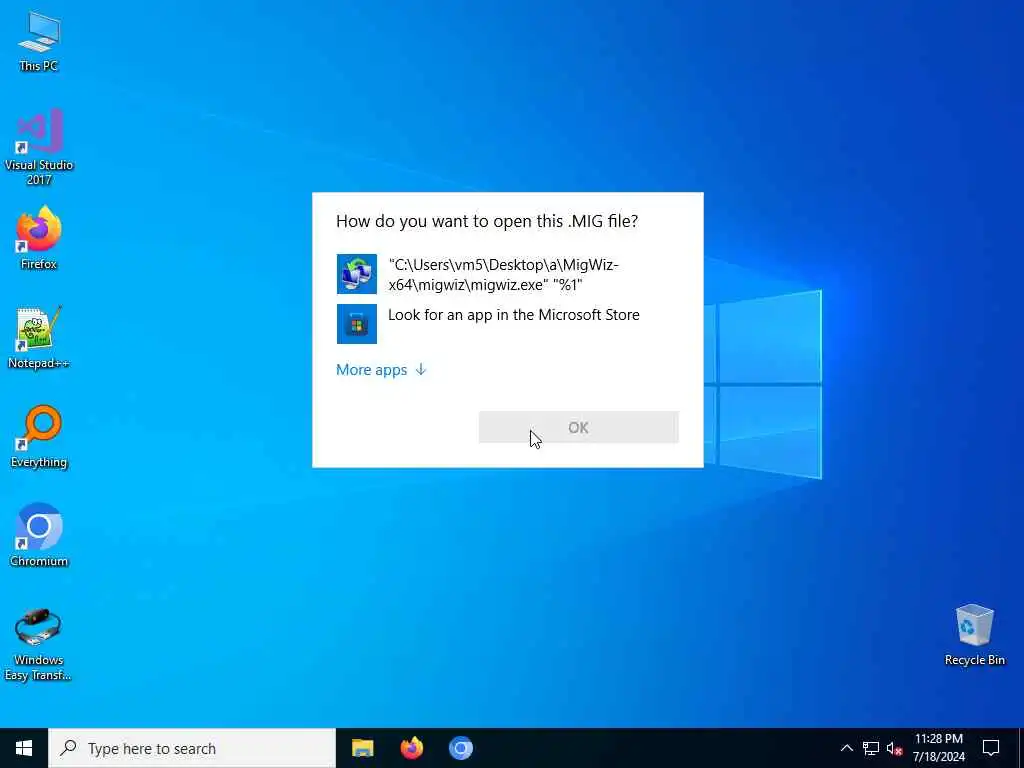Screen dimensions: 1024x768
Task: Choose the Microsoft Store icon in dialog
Action: pyautogui.click(x=357, y=324)
